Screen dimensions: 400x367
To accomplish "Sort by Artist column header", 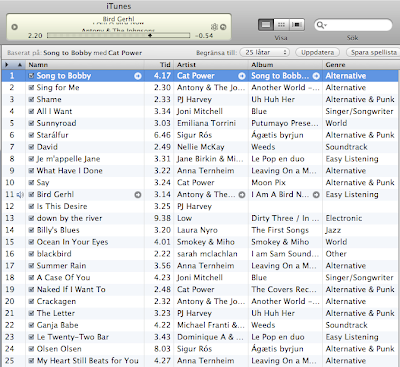I will click(211, 65).
